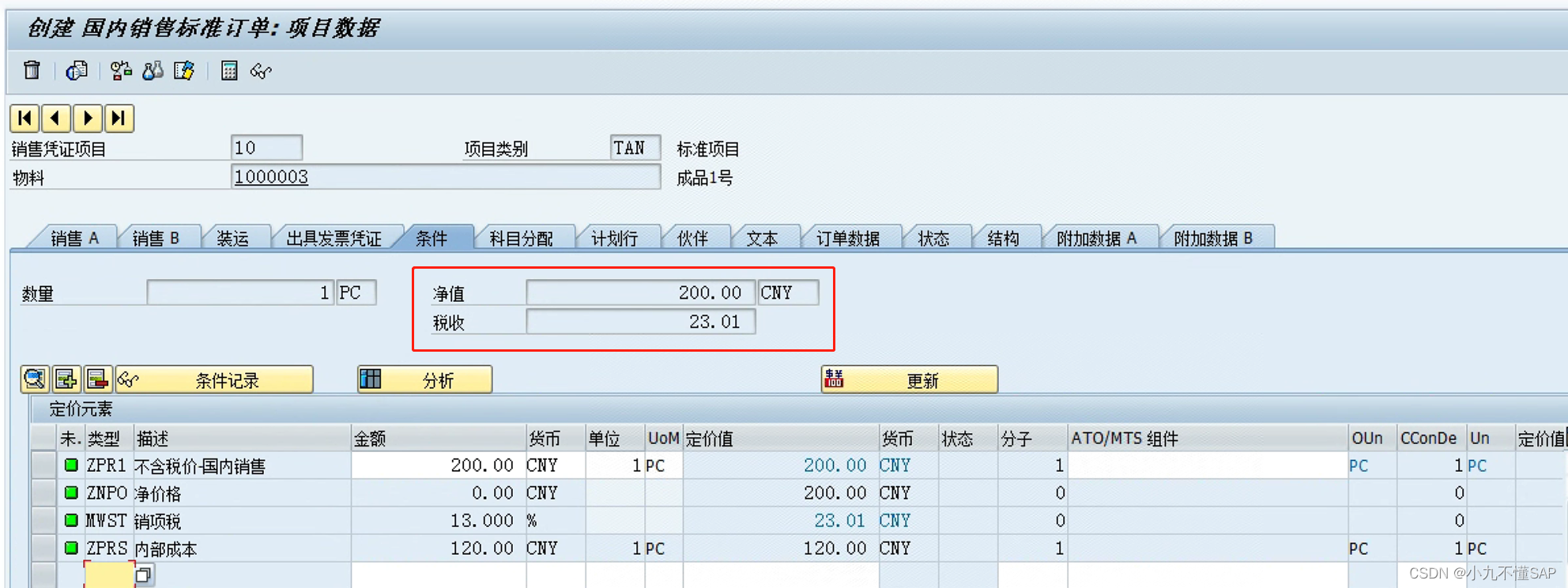
Task: Click green status indicator of ZNPO row
Action: [x=71, y=492]
